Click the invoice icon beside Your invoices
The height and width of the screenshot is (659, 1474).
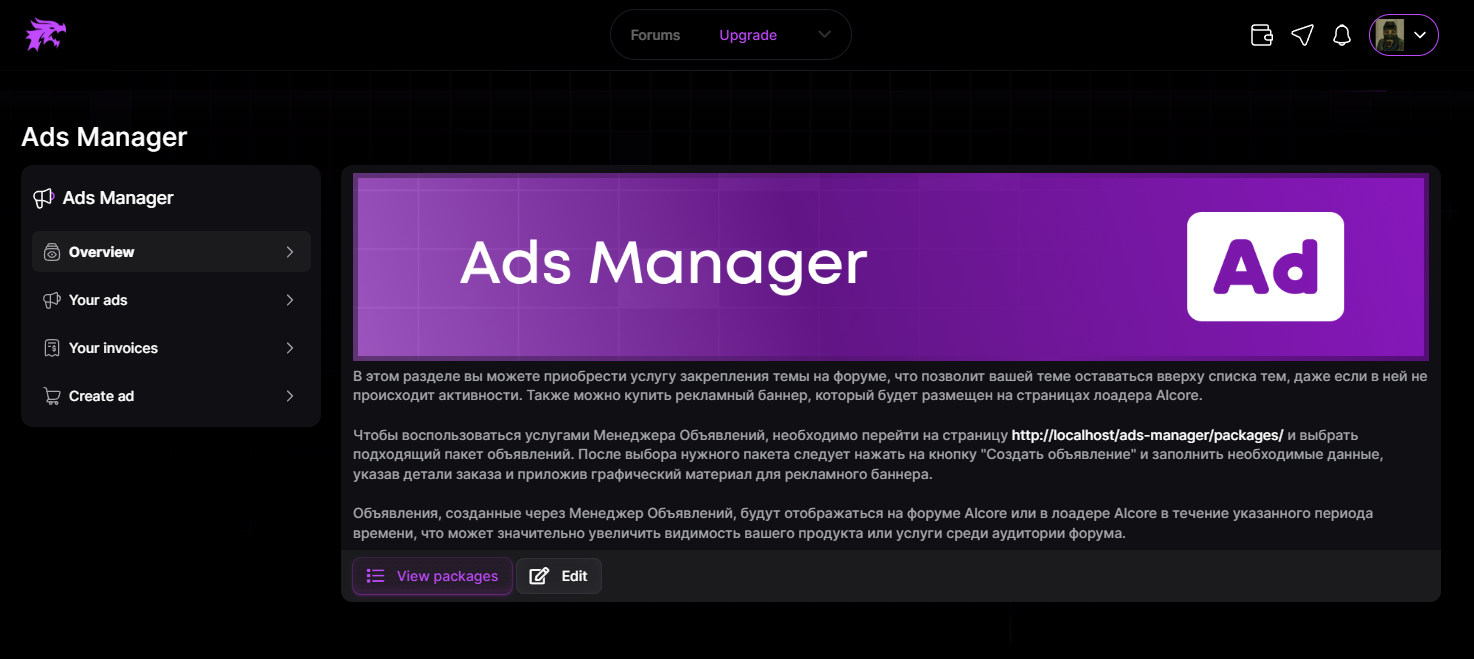tap(52, 348)
